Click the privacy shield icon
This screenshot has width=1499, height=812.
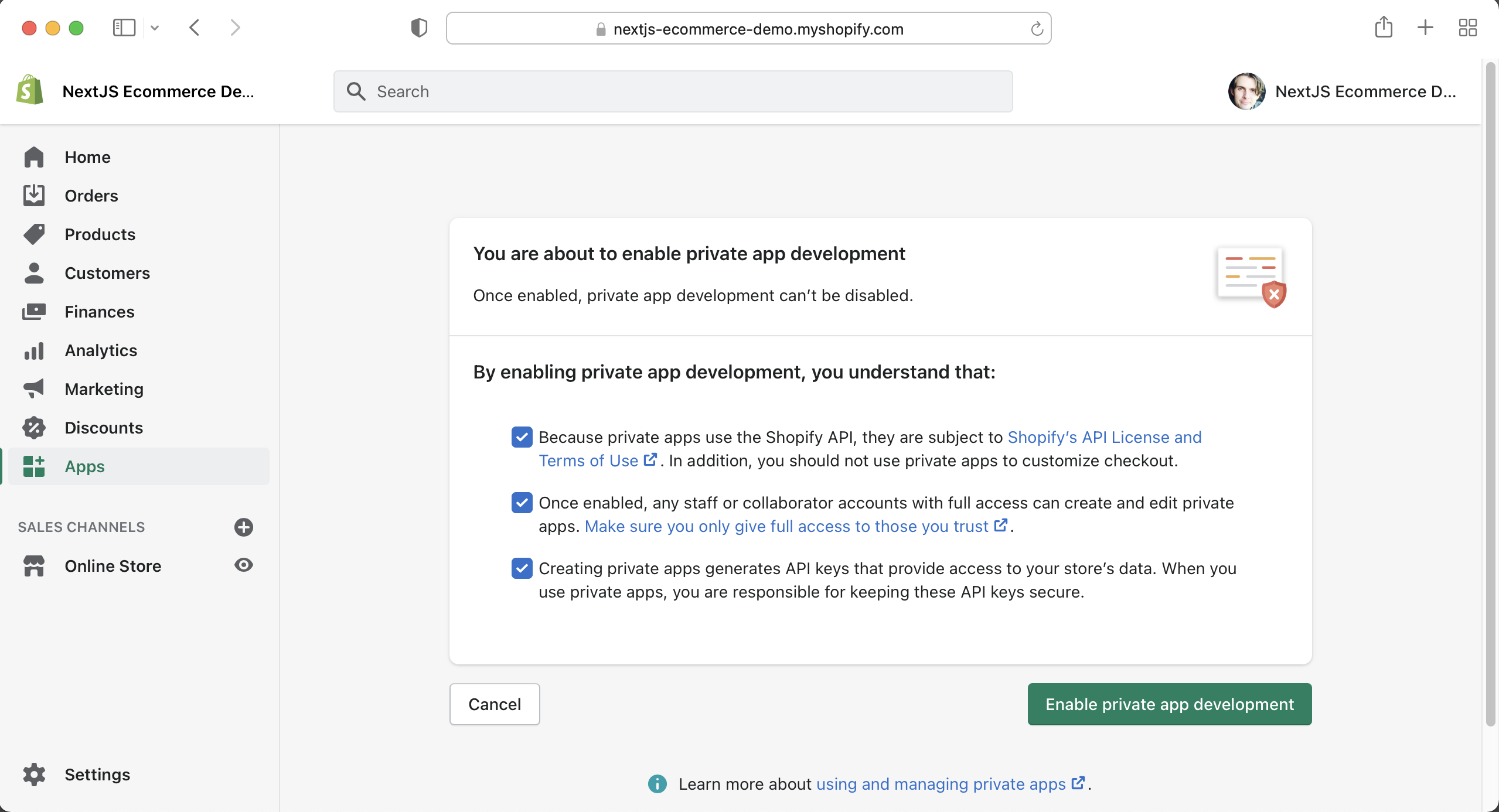419,28
